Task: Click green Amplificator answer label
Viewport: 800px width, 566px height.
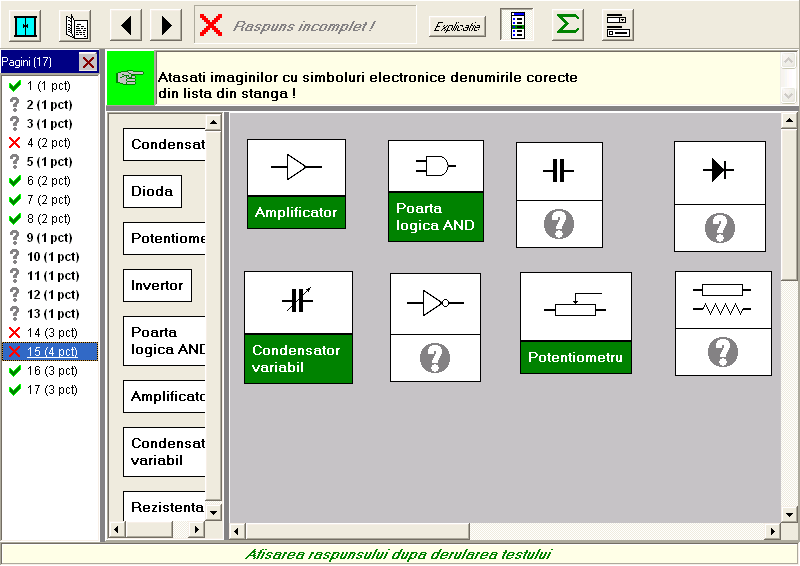Action: 296,212
